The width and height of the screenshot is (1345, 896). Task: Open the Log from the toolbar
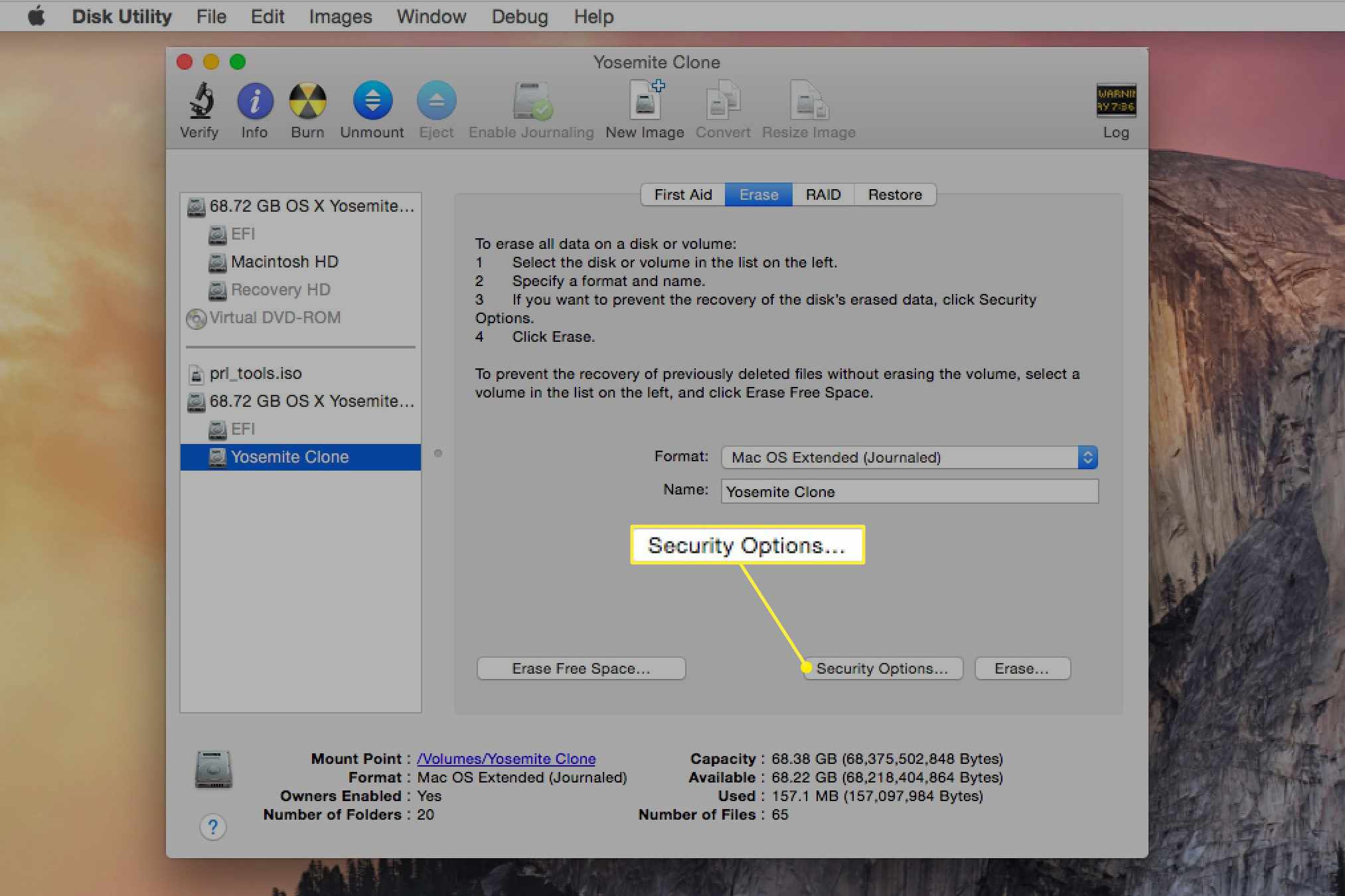[x=1116, y=101]
